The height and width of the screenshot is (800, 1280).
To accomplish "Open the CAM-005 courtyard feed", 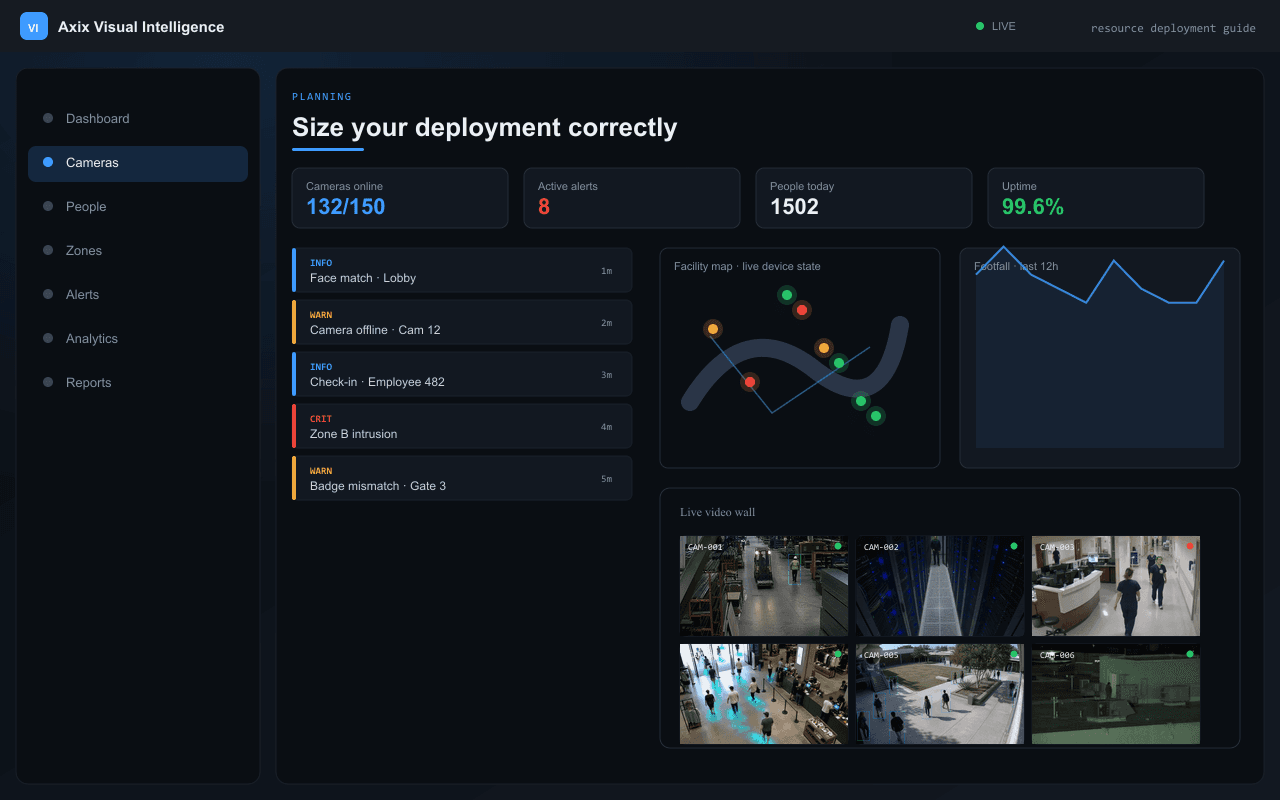I will tap(940, 694).
